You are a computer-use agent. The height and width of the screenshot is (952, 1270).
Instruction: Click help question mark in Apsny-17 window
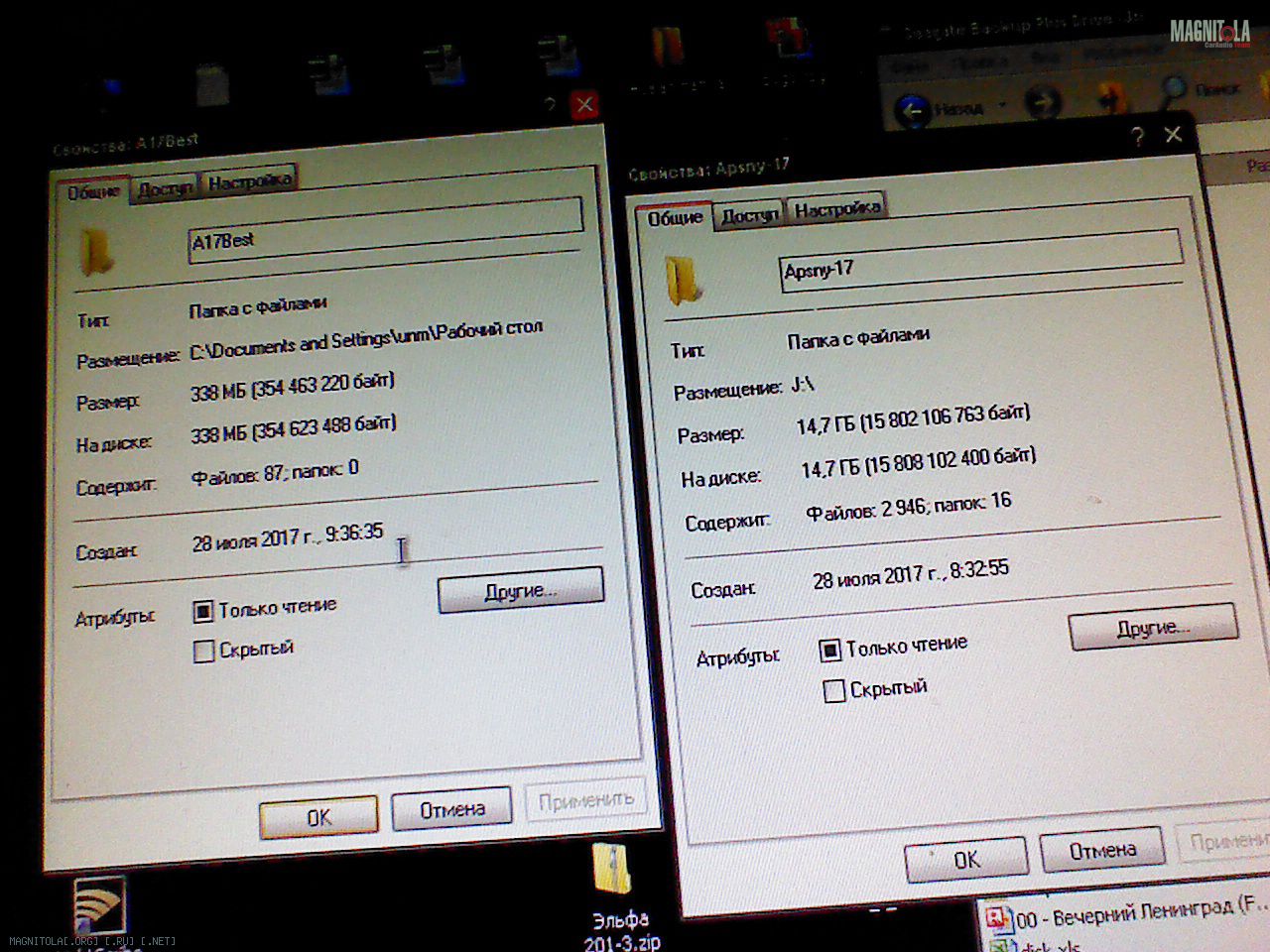pos(1138,137)
